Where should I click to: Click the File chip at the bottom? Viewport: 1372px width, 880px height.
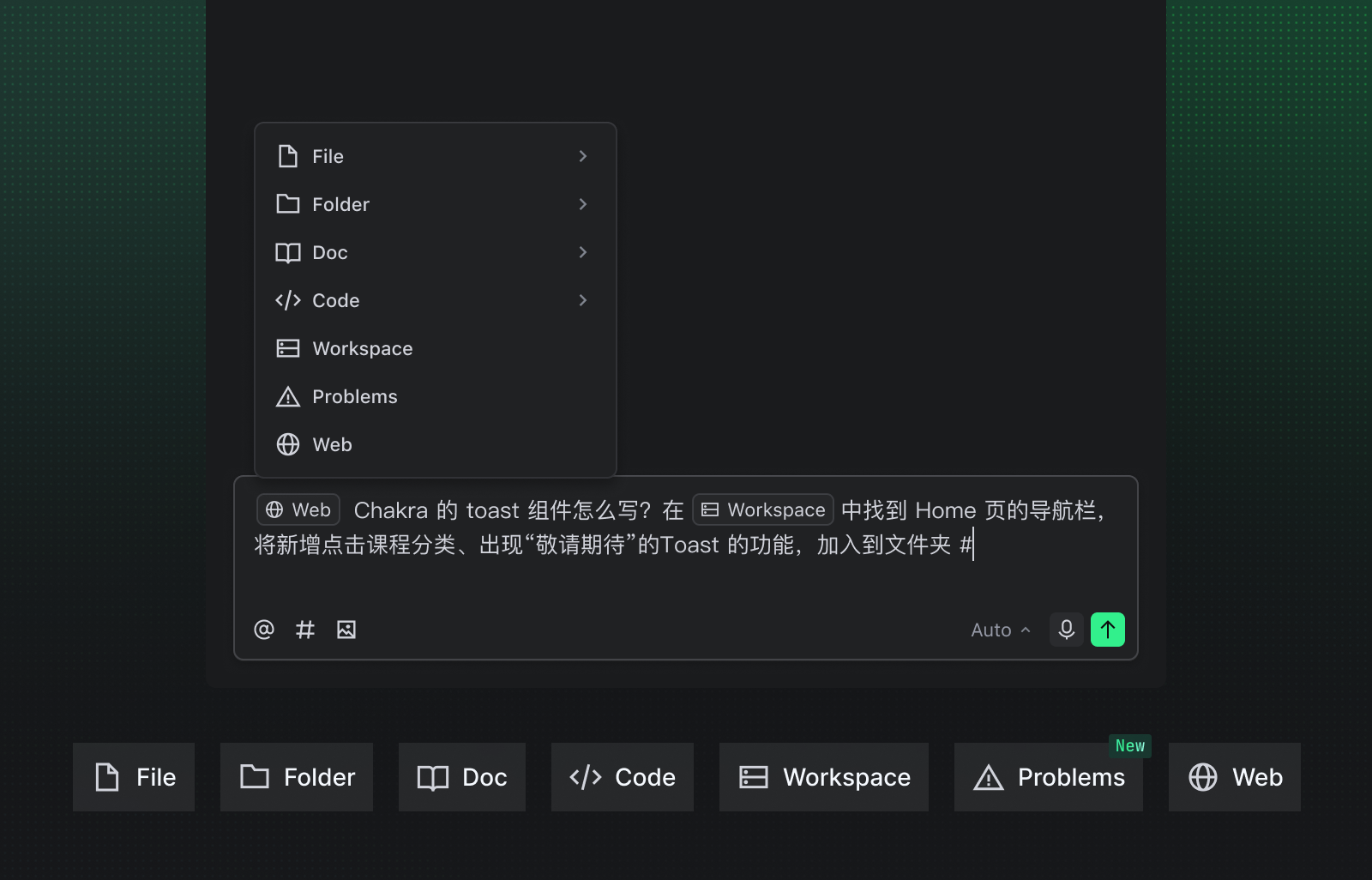tap(134, 777)
